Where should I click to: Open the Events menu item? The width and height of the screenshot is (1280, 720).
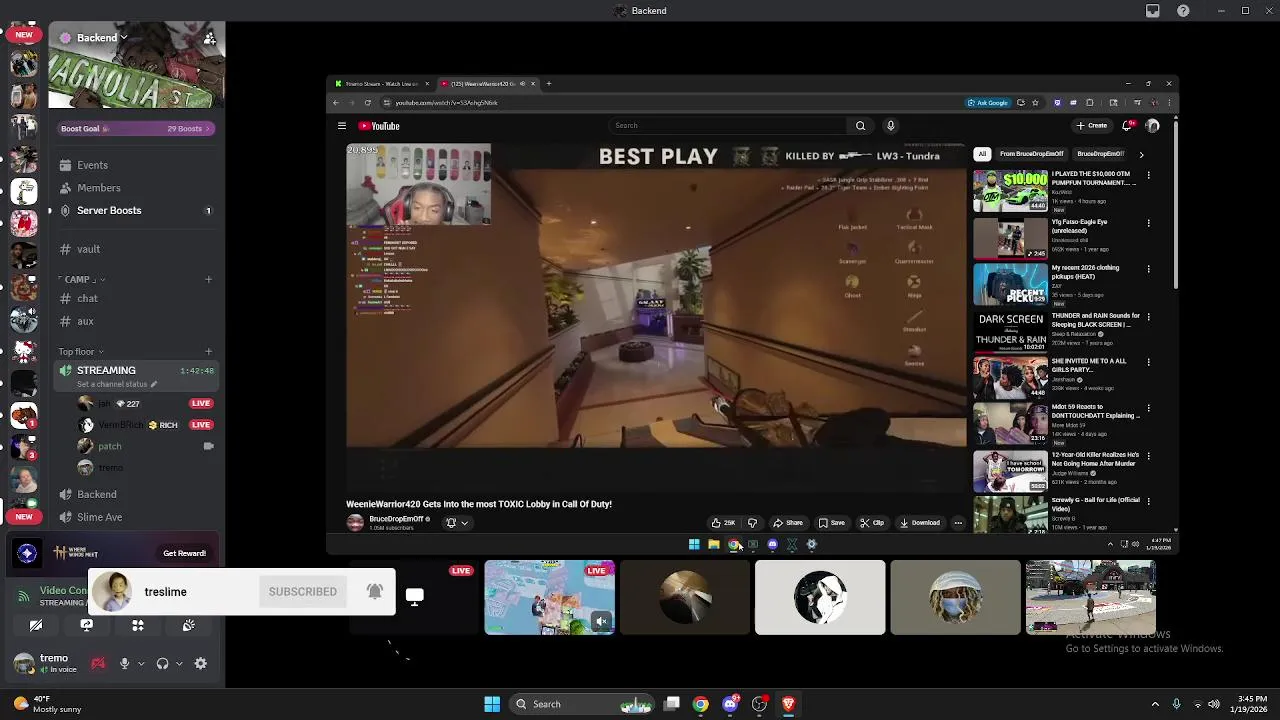92,165
